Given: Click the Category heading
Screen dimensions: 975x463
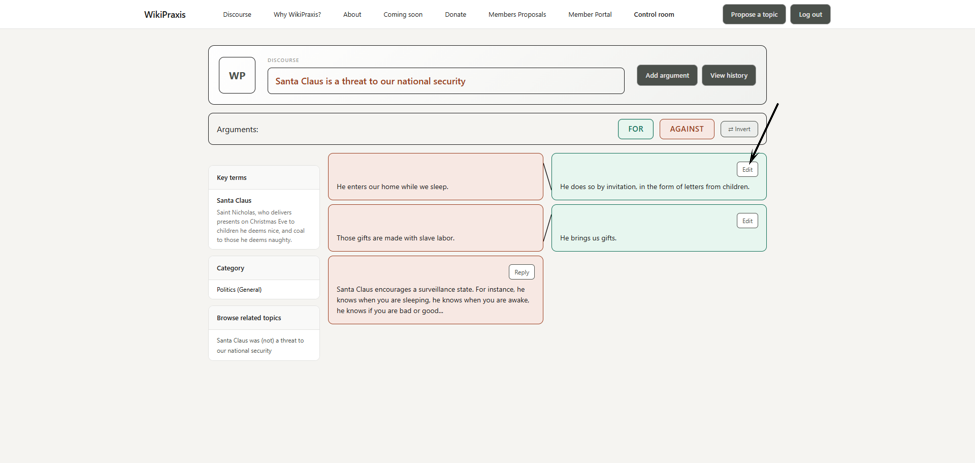Looking at the screenshot, I should click(x=230, y=268).
